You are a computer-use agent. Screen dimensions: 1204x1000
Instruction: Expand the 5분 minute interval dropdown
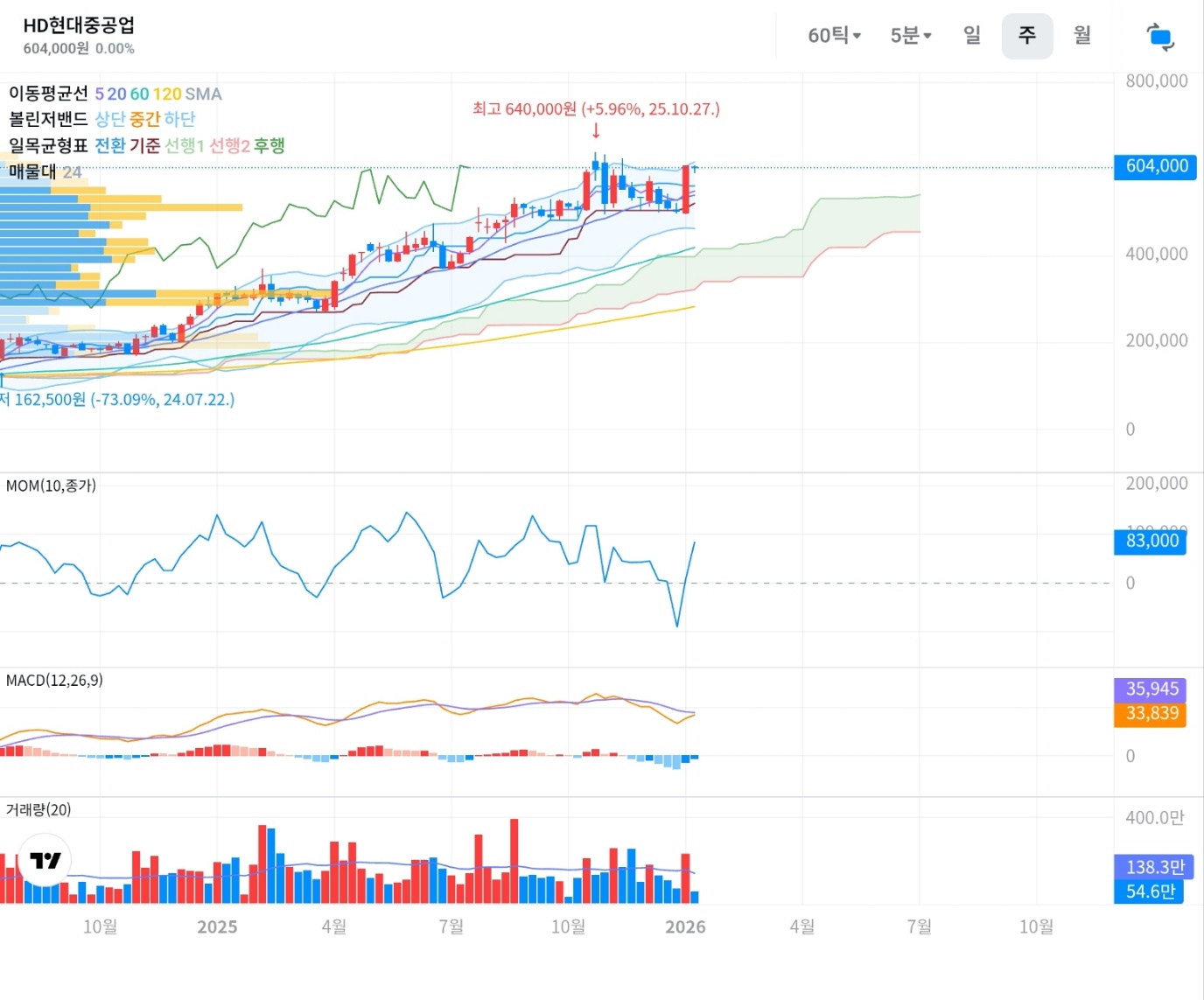[910, 36]
